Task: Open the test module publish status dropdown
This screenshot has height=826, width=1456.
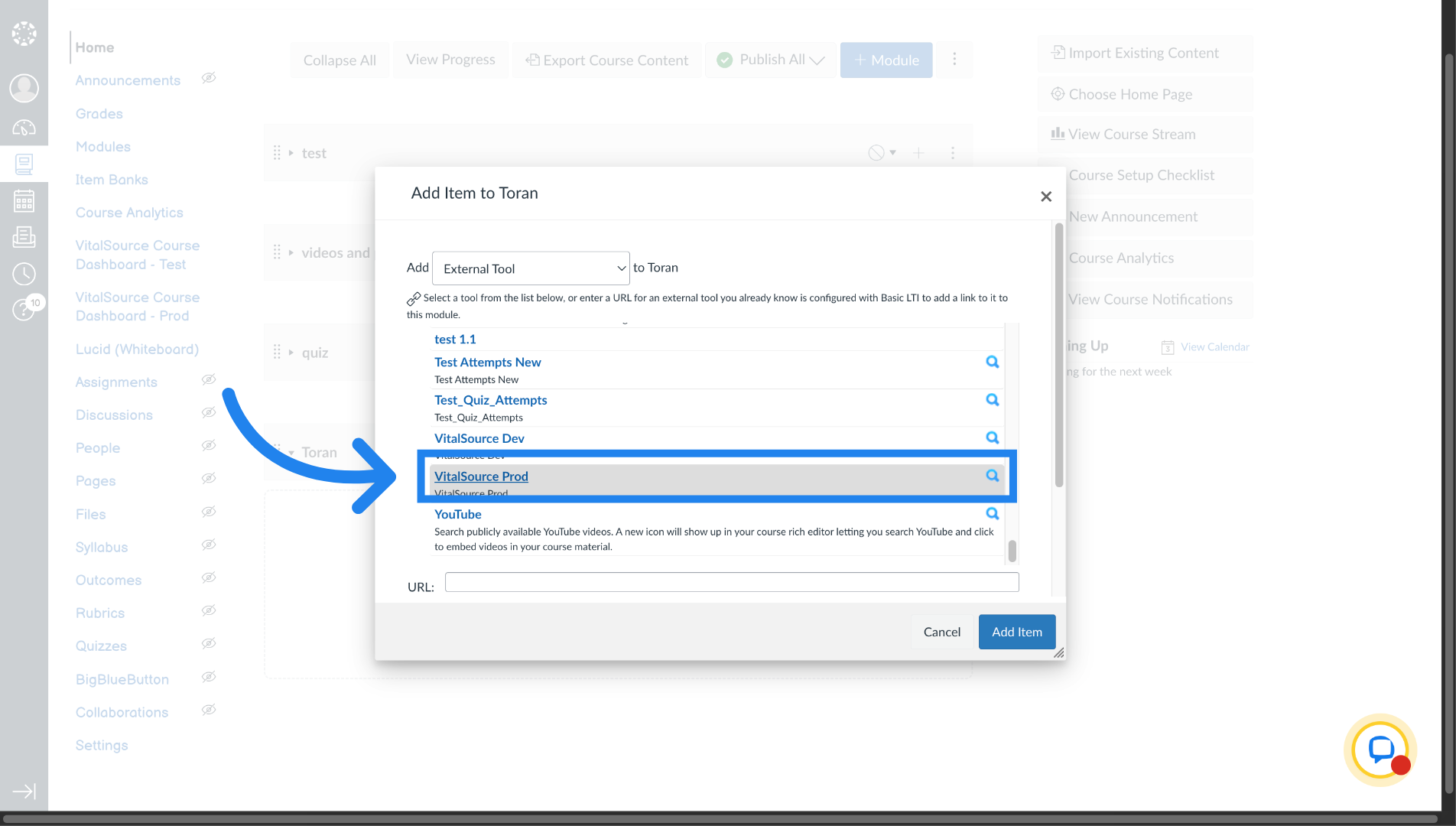Action: (882, 153)
